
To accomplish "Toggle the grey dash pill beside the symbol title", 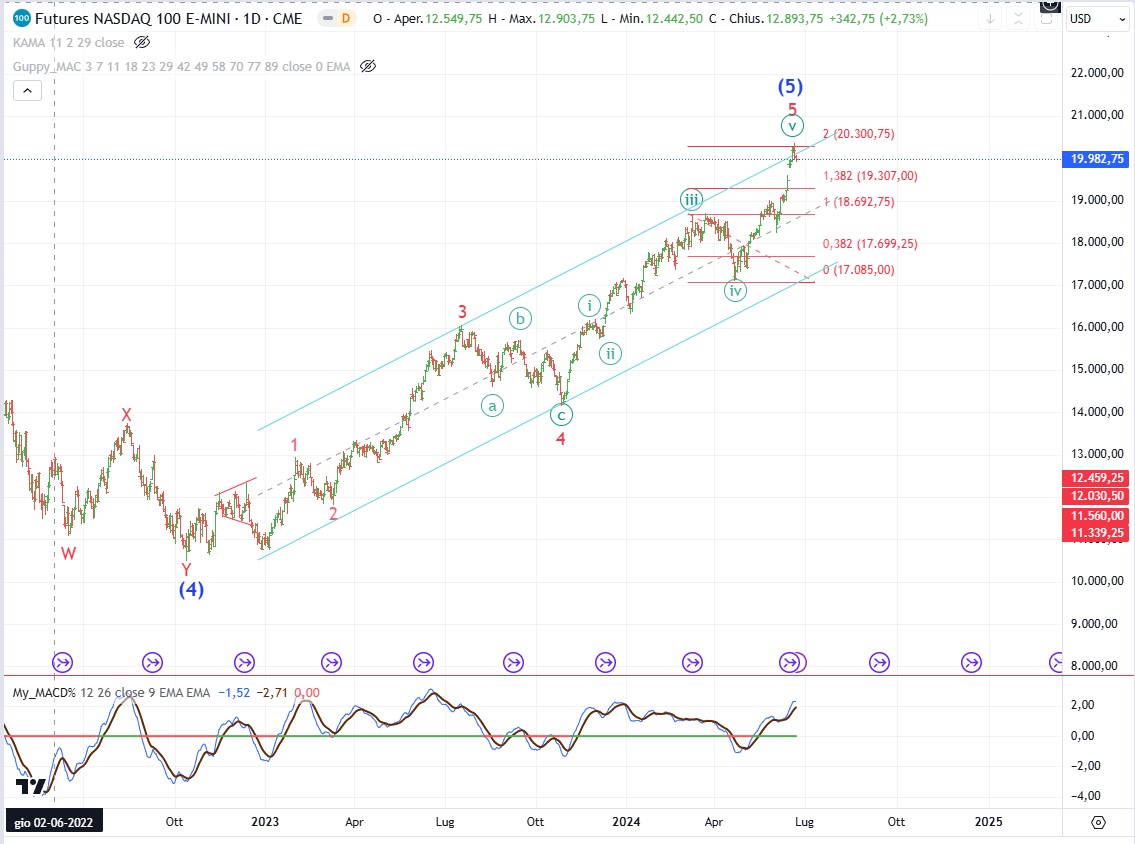I will point(328,18).
